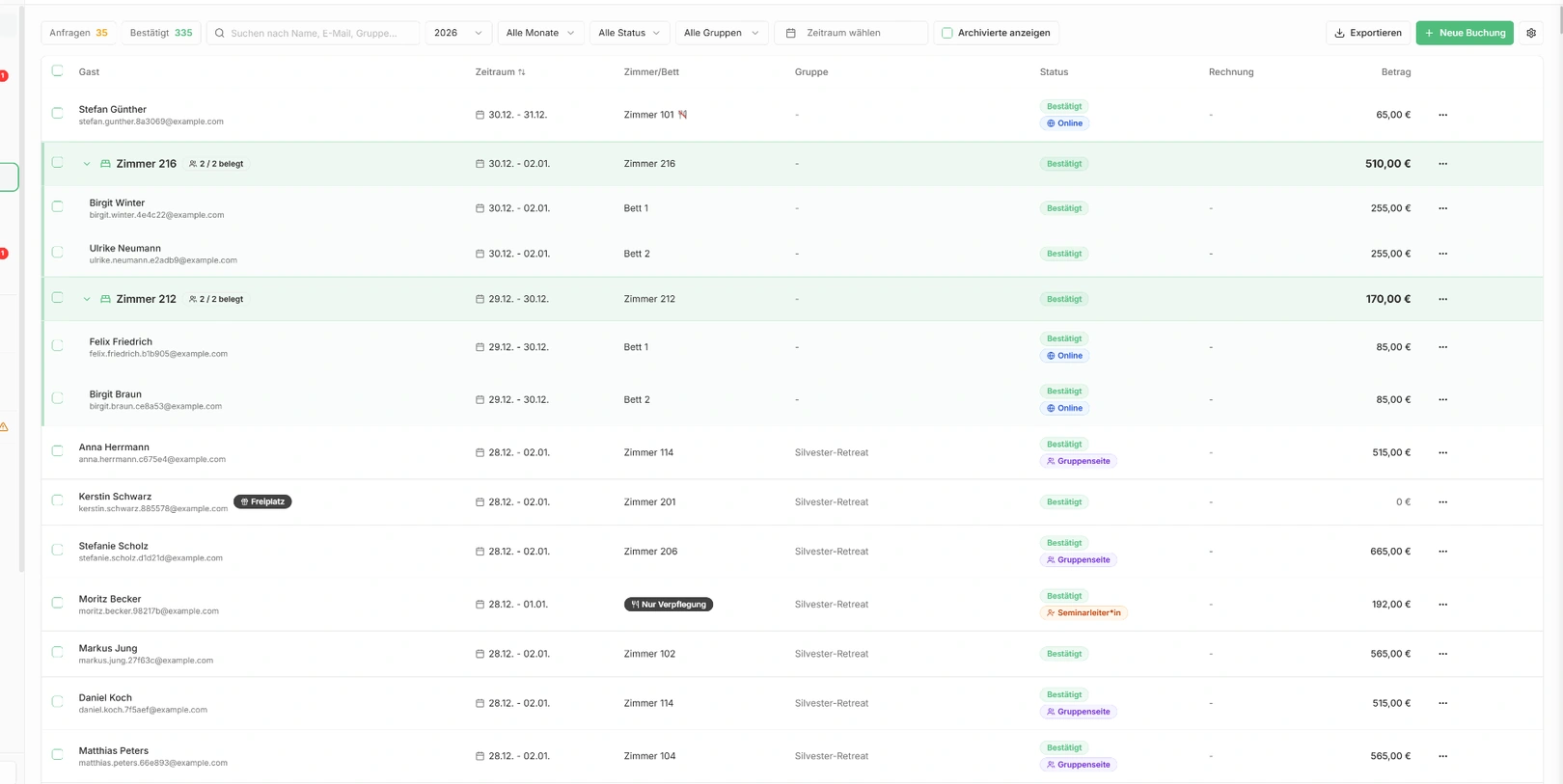
Task: Select Anna Herrmann's row checkbox
Action: click(58, 451)
